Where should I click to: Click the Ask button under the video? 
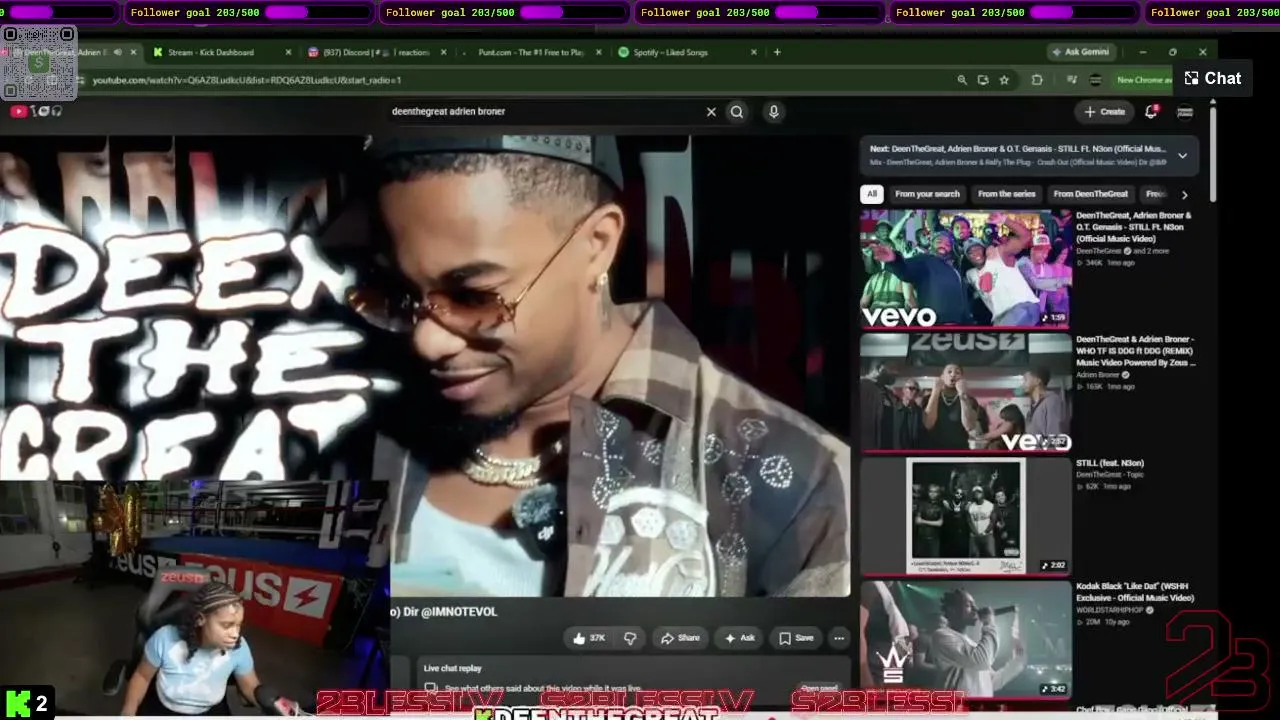tap(740, 638)
